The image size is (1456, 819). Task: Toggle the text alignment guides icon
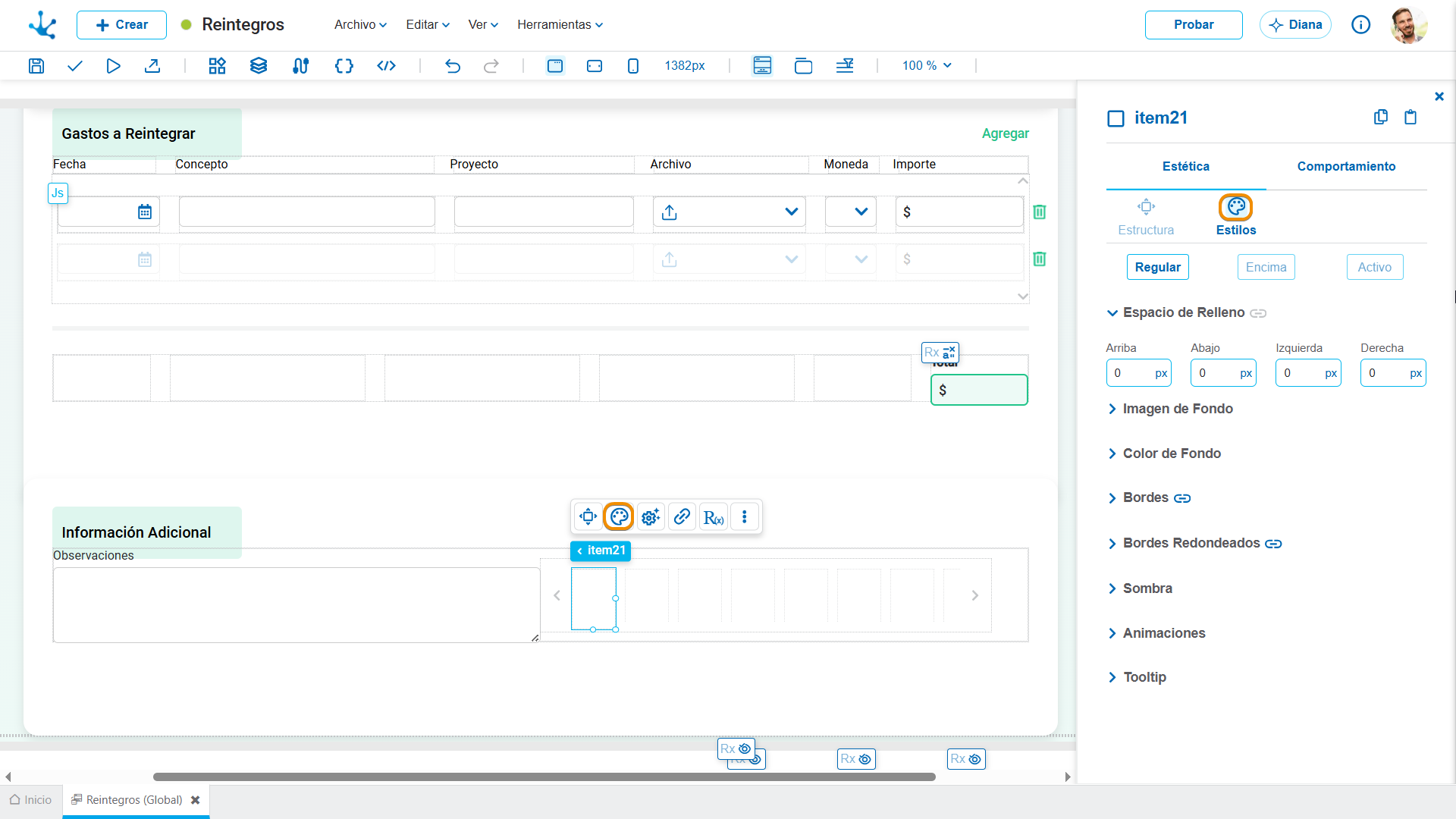845,66
